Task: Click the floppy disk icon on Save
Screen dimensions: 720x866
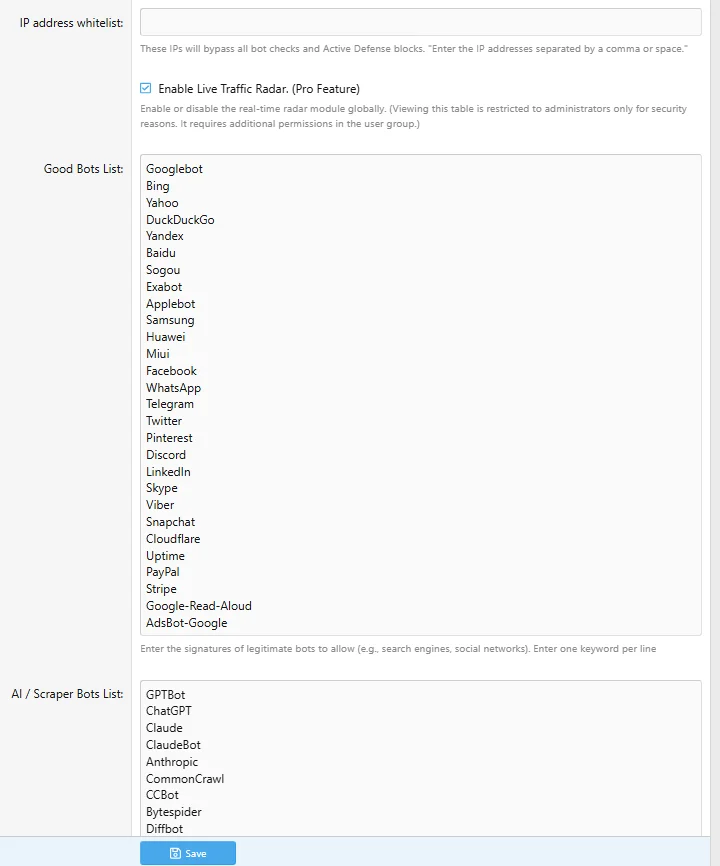Action: (176, 853)
